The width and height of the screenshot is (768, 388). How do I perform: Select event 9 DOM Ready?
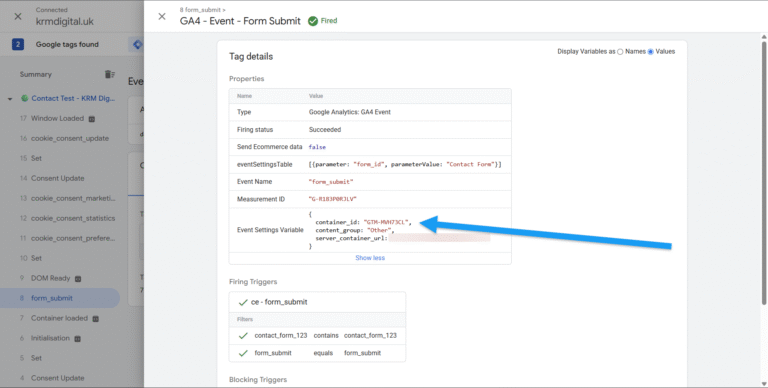[50, 278]
